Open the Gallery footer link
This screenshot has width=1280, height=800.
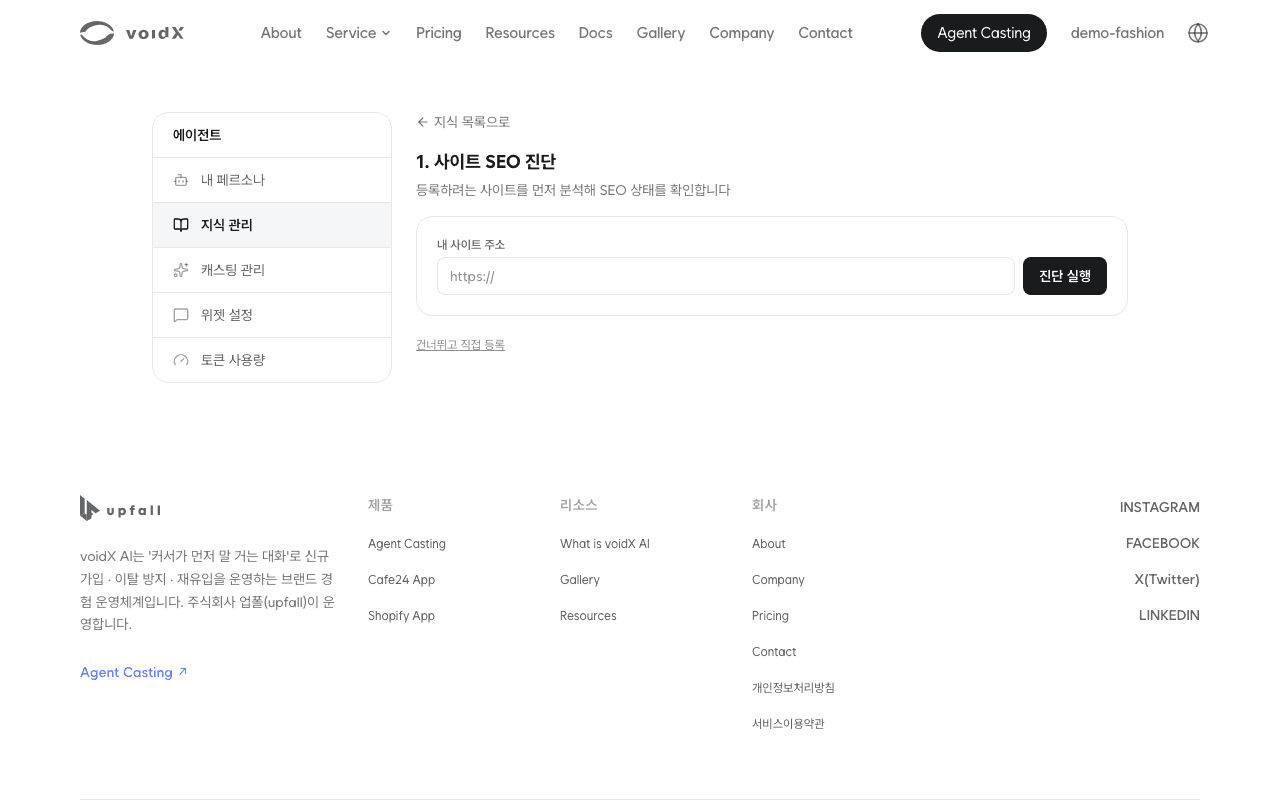pos(580,580)
